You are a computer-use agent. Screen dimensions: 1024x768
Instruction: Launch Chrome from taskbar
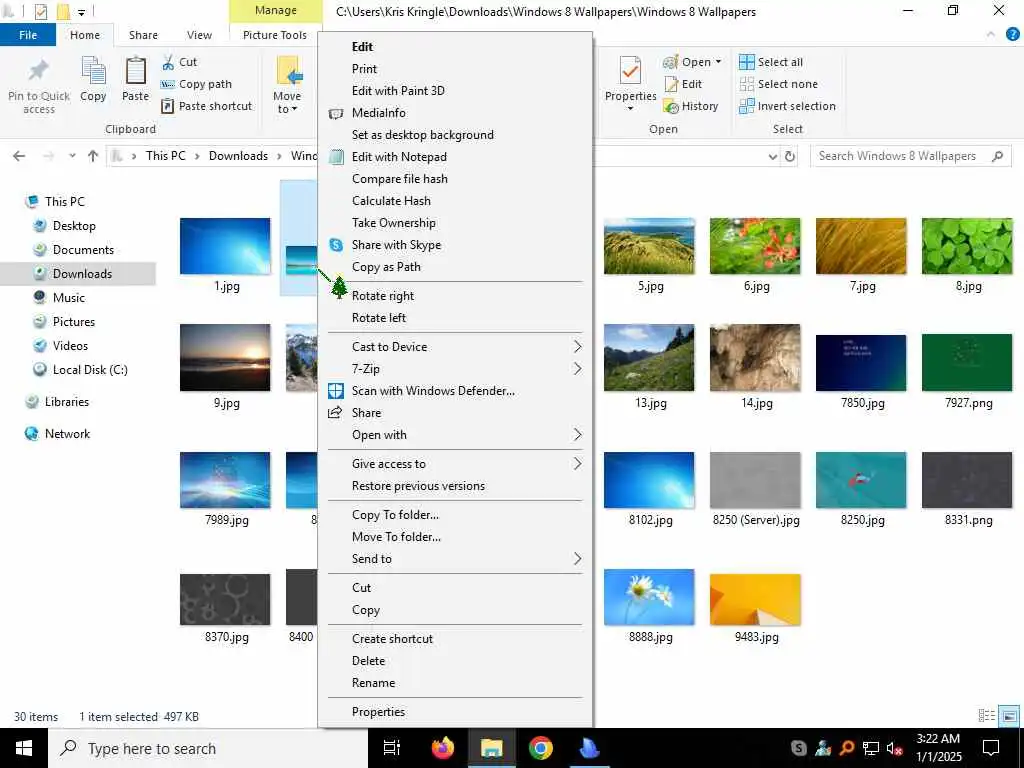(x=541, y=748)
